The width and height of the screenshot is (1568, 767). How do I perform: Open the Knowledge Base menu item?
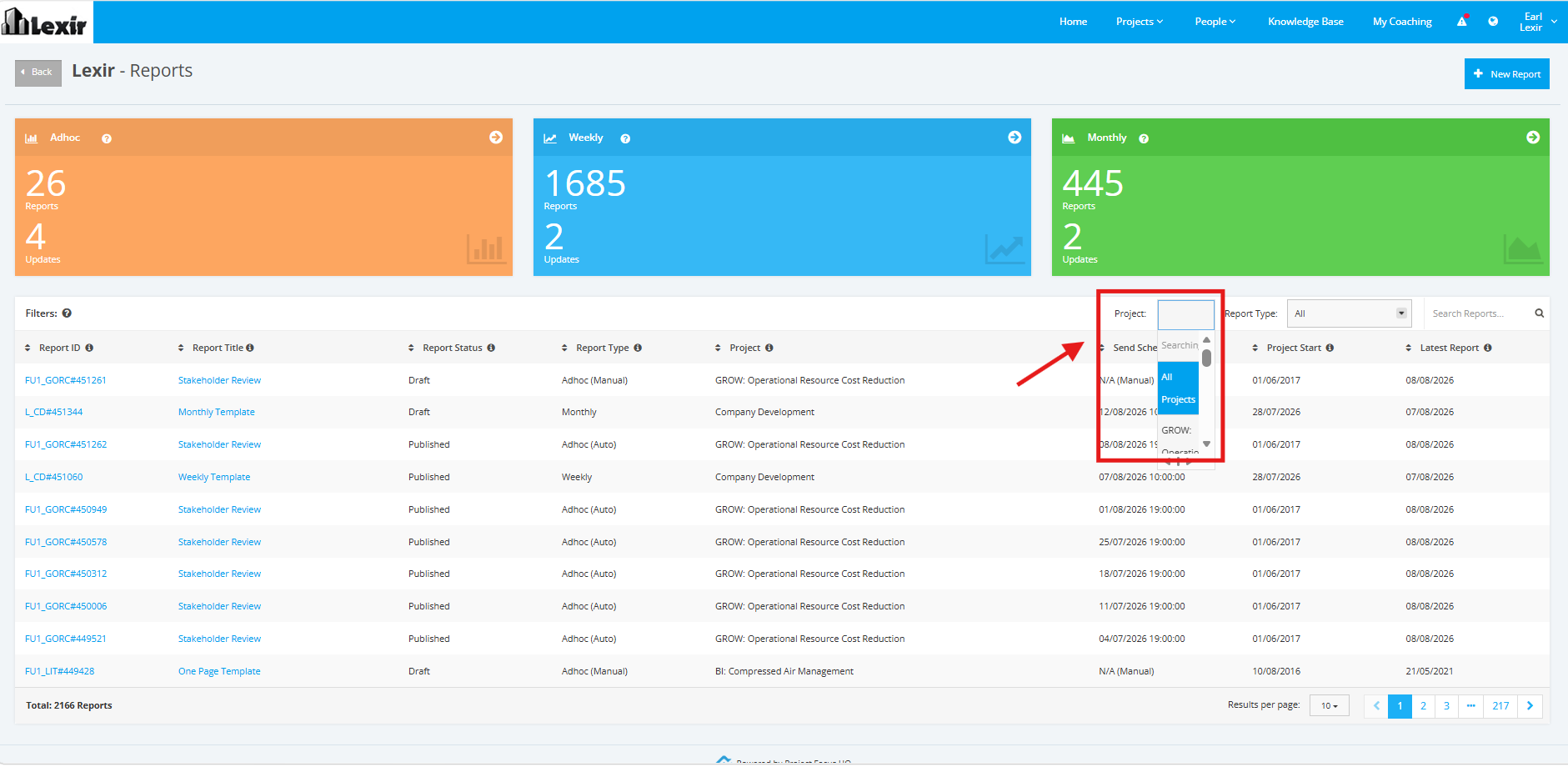click(1305, 22)
